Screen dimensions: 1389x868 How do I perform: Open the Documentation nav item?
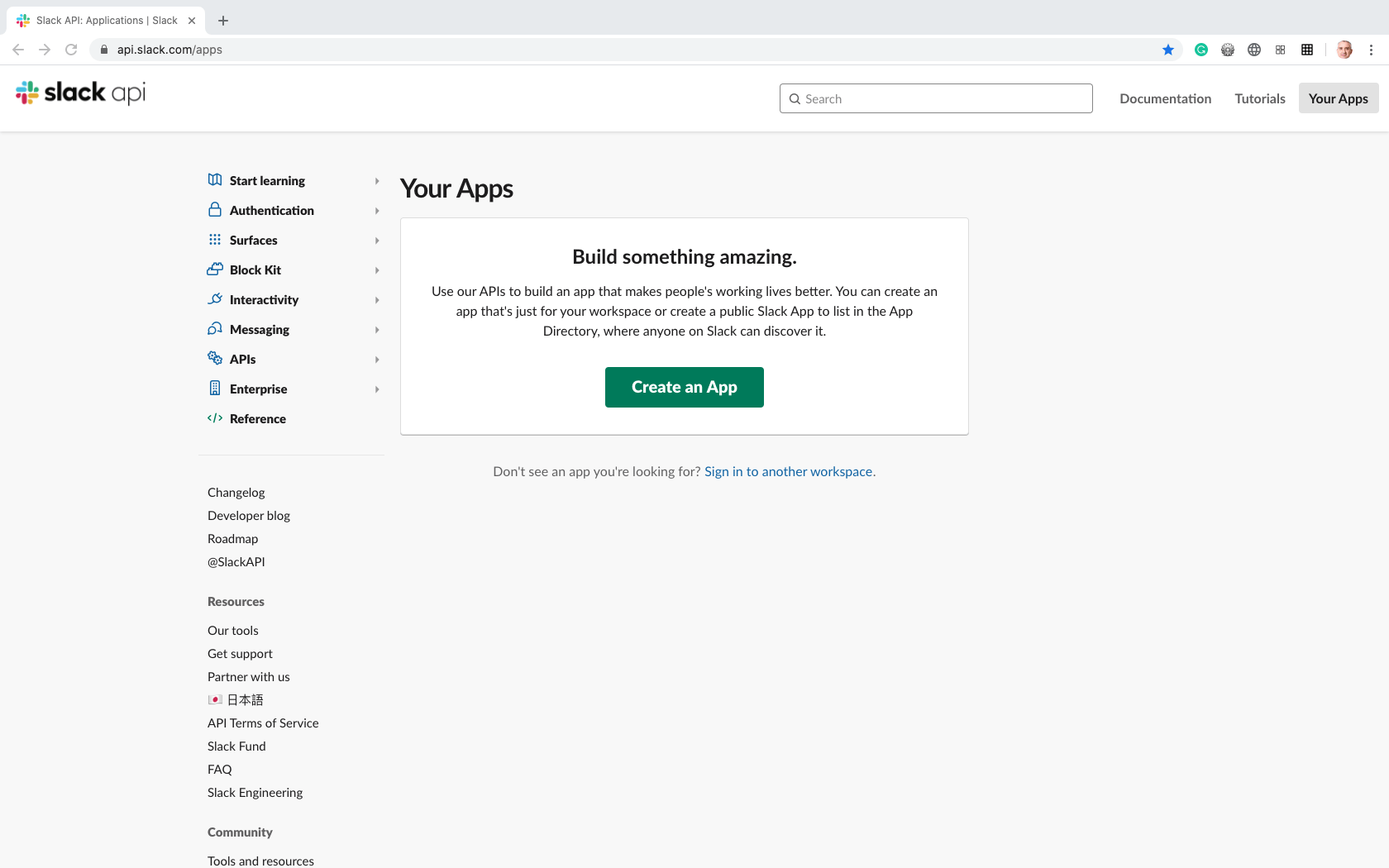1165,98
